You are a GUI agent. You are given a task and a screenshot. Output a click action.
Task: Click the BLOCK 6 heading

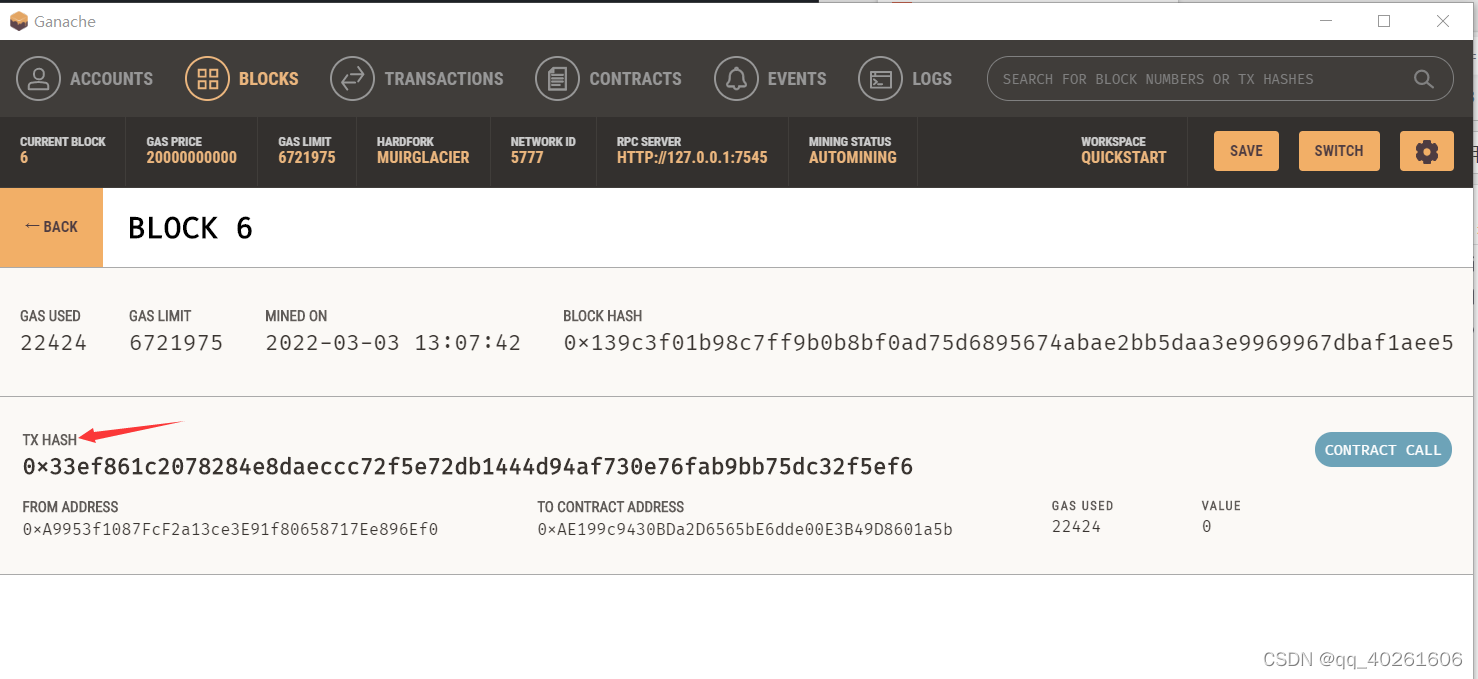pyautogui.click(x=190, y=228)
